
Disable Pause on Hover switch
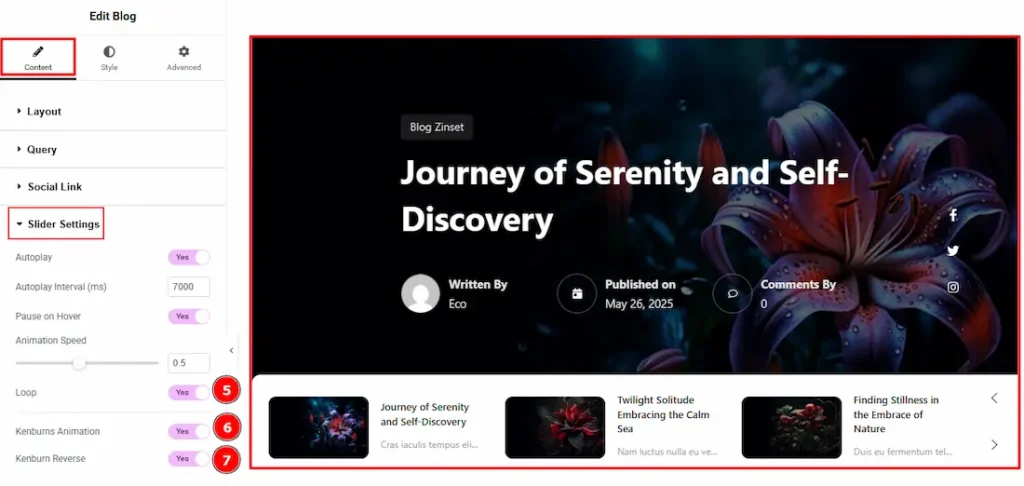click(189, 316)
